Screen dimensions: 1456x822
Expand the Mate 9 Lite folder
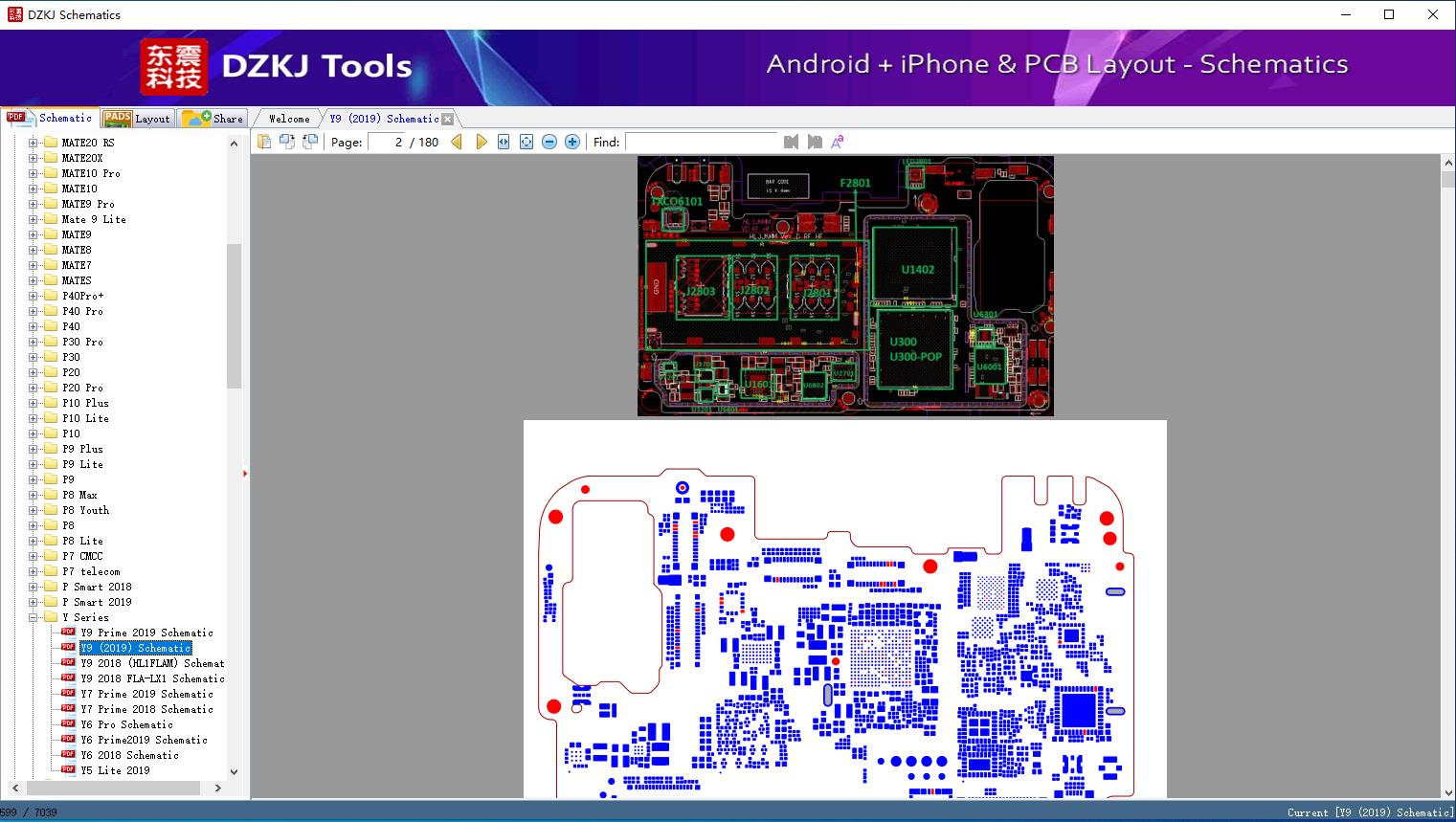(33, 219)
